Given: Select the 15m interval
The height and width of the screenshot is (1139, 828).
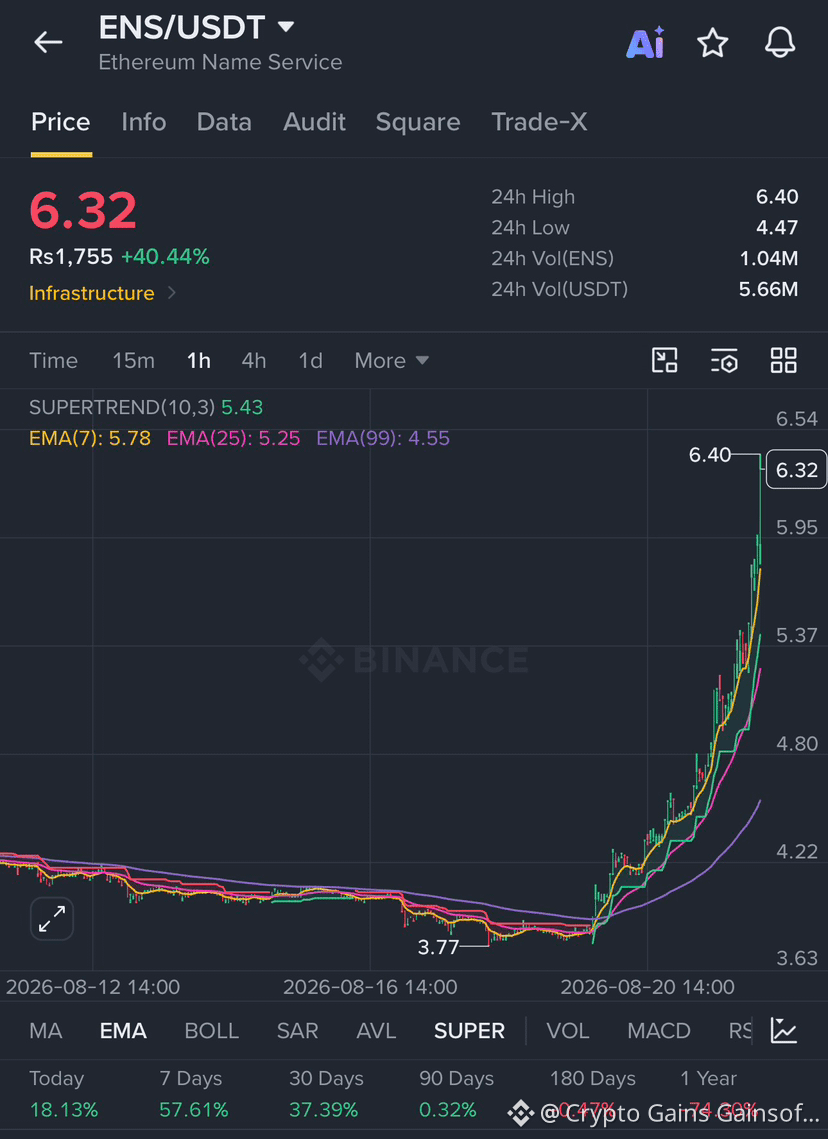Looking at the screenshot, I should point(134,360).
